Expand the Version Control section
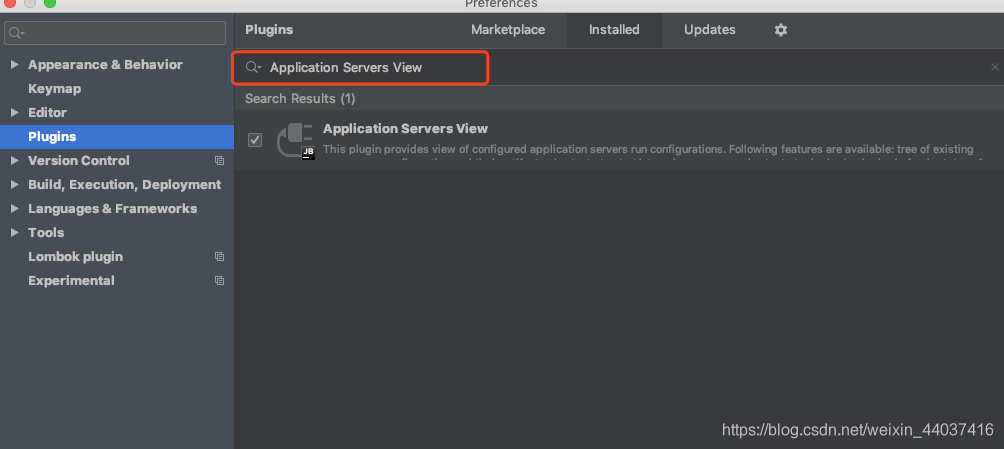Screen dimensions: 1004x449 [15, 161]
